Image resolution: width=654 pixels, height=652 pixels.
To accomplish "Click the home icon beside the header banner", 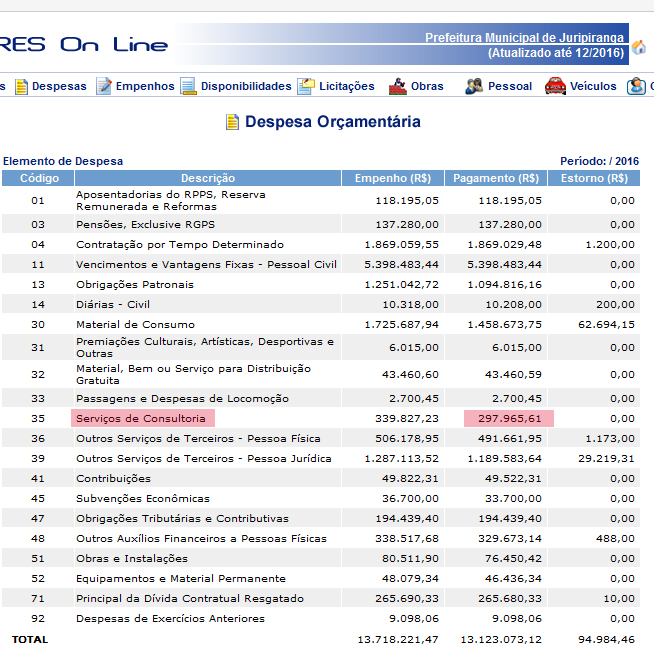I will pyautogui.click(x=639, y=47).
